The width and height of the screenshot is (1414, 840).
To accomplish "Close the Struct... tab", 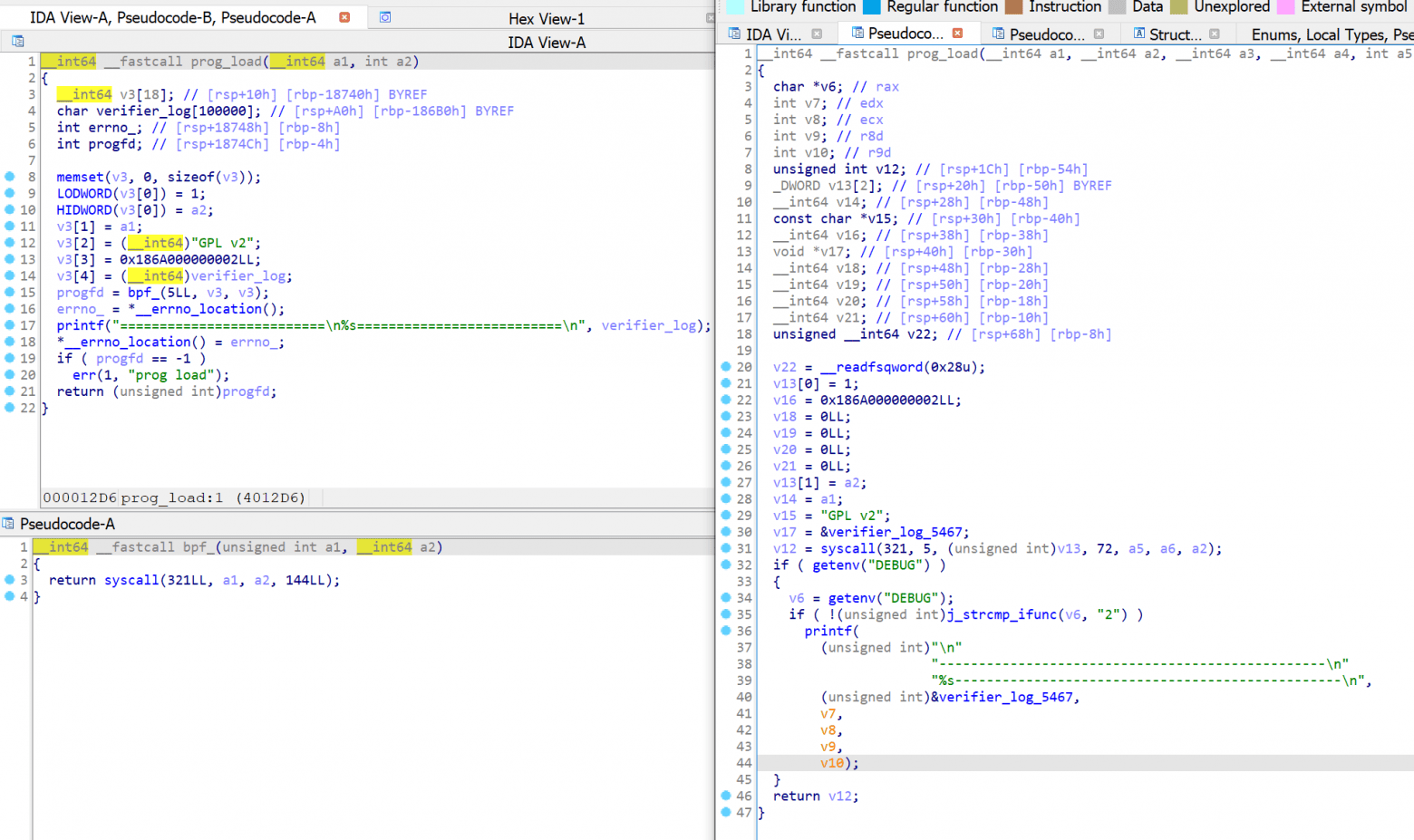I will pos(1215,34).
